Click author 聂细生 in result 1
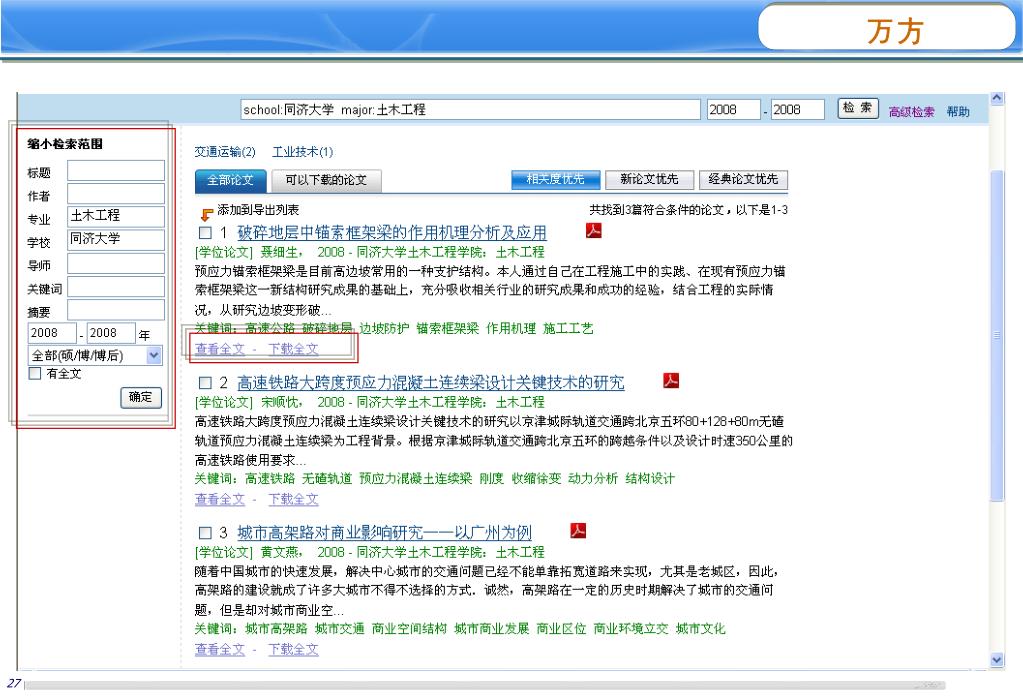The width and height of the screenshot is (1023, 696). pyautogui.click(x=279, y=252)
